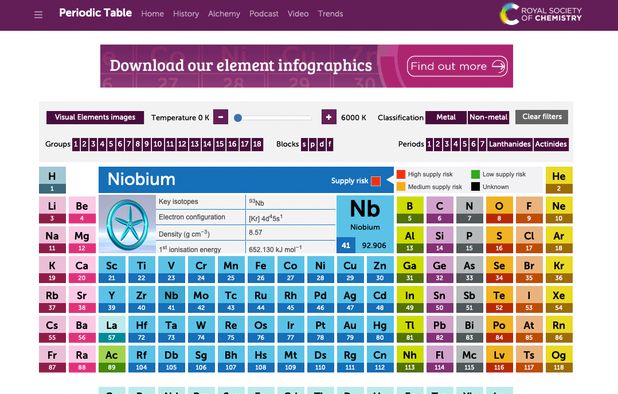Select the Beryllium (Be) element tile

(82, 210)
